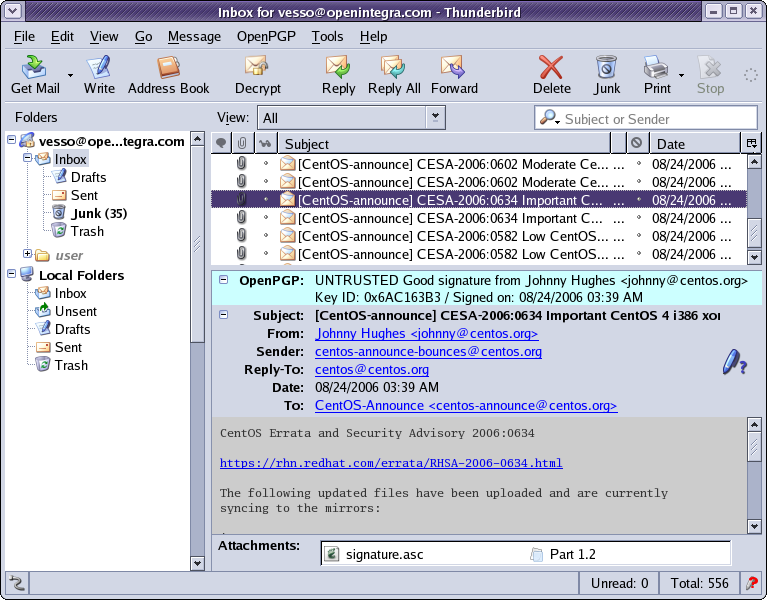767x600 pixels.
Task: Collapse the message headers with Subject toggle
Action: point(224,314)
